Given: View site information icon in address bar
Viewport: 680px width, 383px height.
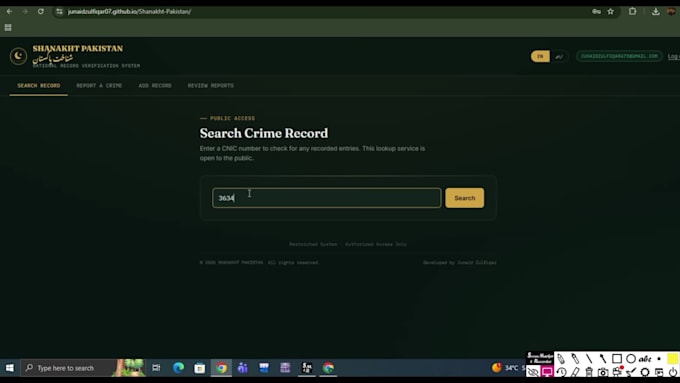Looking at the screenshot, I should (x=59, y=11).
